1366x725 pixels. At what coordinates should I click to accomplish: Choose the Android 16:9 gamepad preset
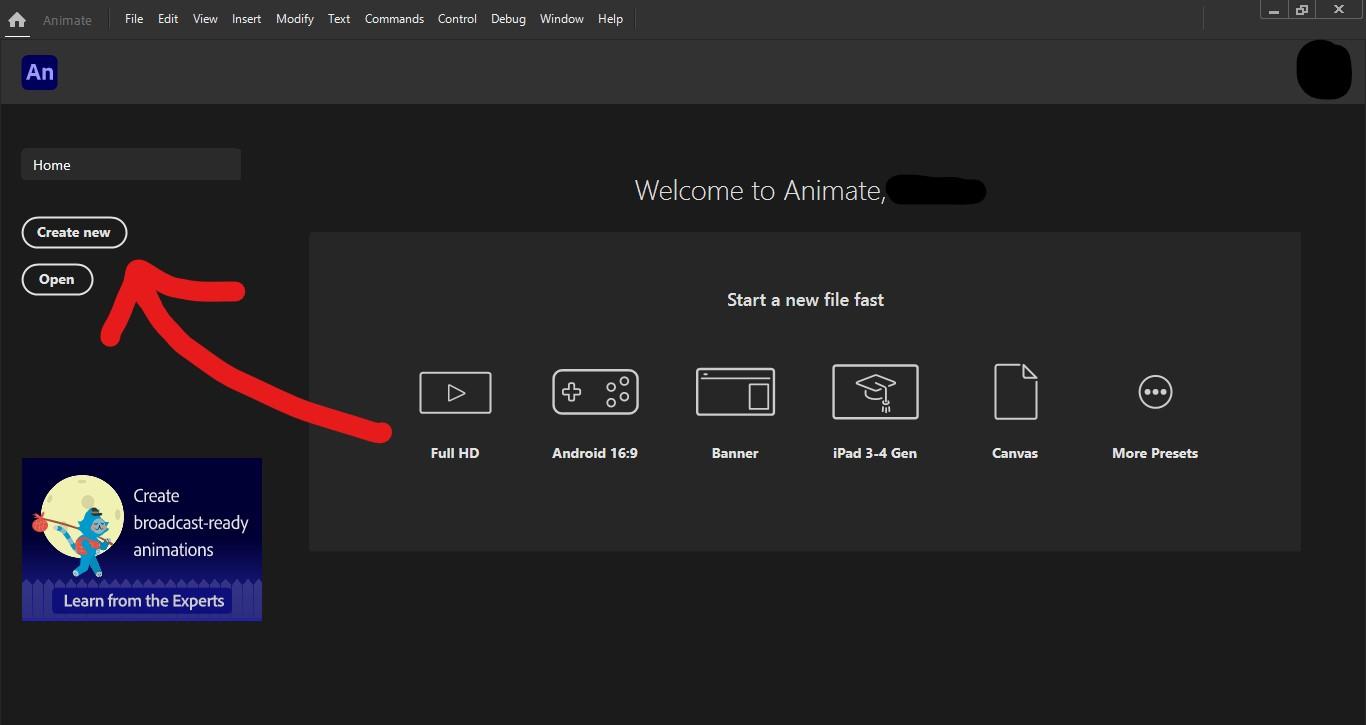point(595,392)
